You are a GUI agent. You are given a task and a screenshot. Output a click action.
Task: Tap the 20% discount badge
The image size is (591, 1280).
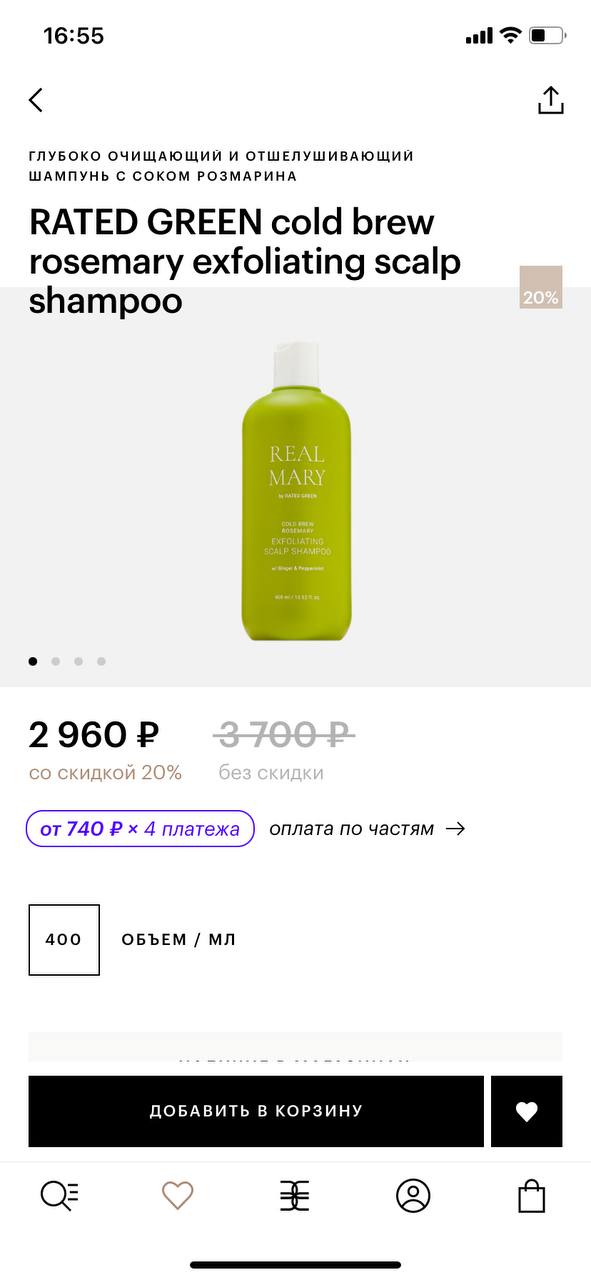[x=541, y=287]
